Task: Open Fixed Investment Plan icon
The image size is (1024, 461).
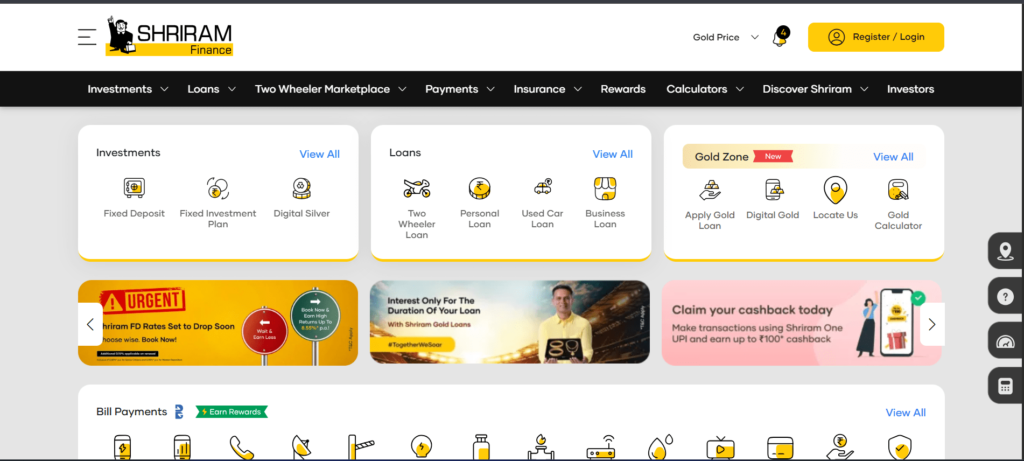Action: pyautogui.click(x=217, y=188)
